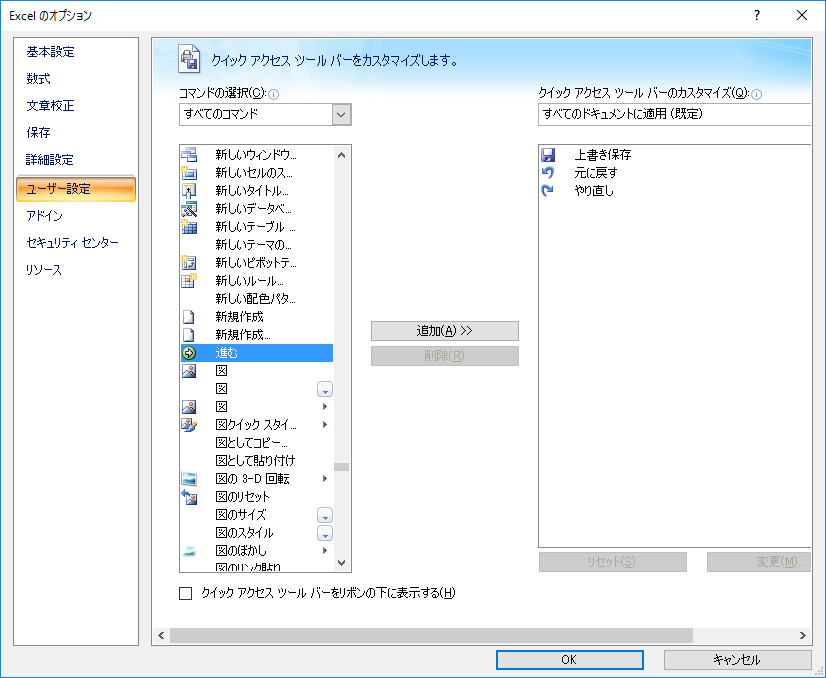Click the command list vertical scrollbar thumb
This screenshot has height=678, width=826.
pyautogui.click(x=341, y=467)
